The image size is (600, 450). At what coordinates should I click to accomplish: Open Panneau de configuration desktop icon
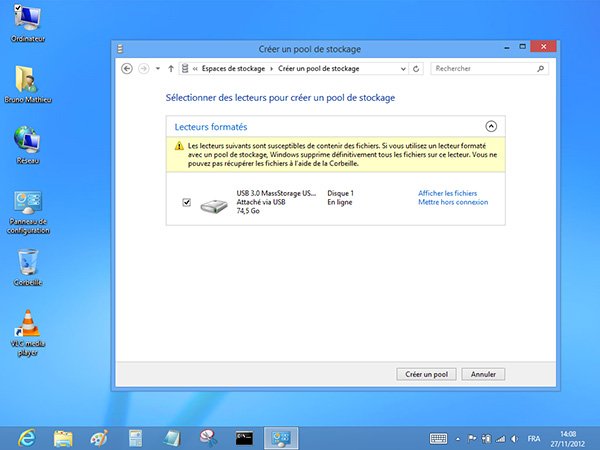[28, 213]
